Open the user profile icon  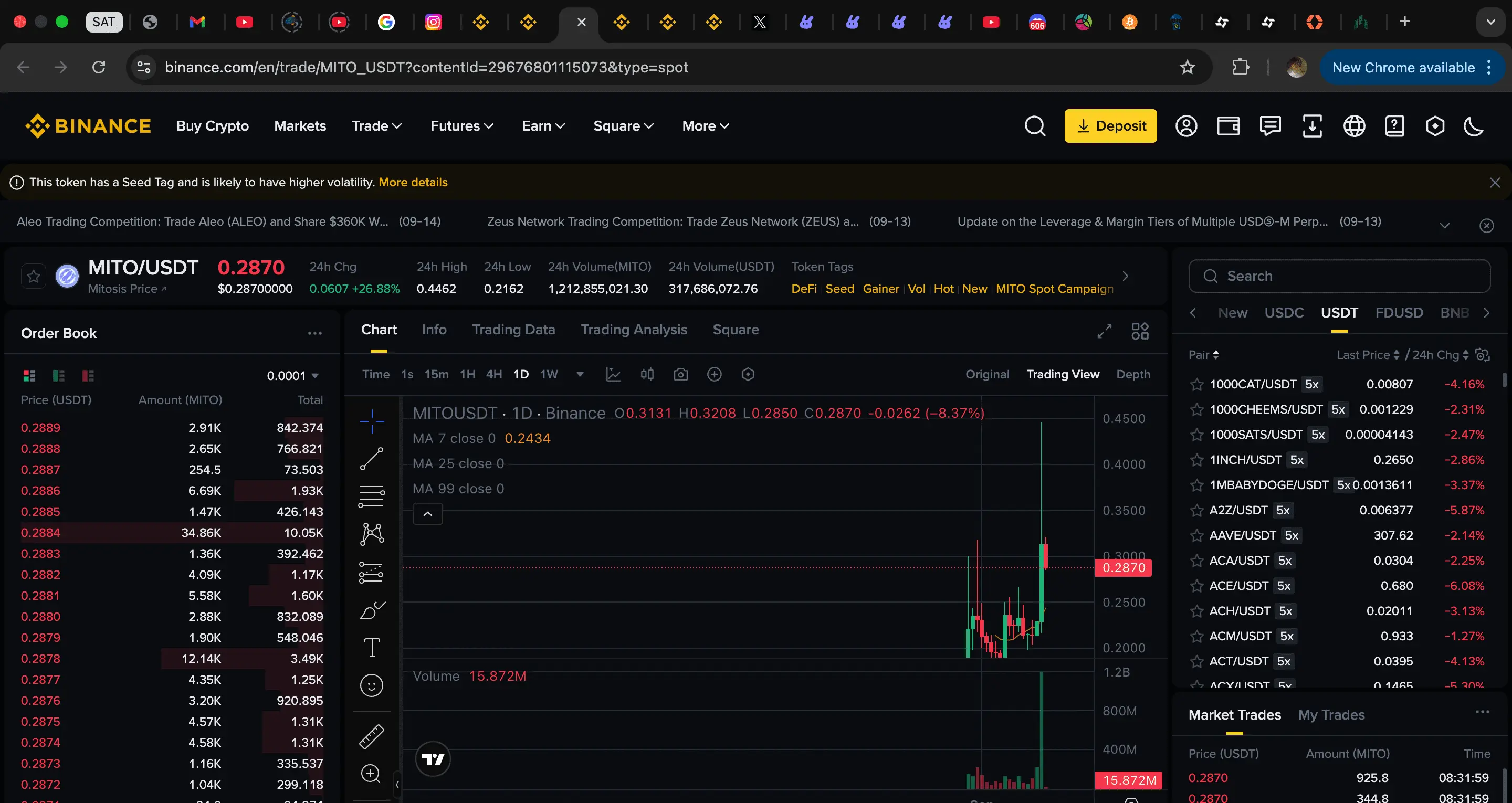click(1186, 126)
